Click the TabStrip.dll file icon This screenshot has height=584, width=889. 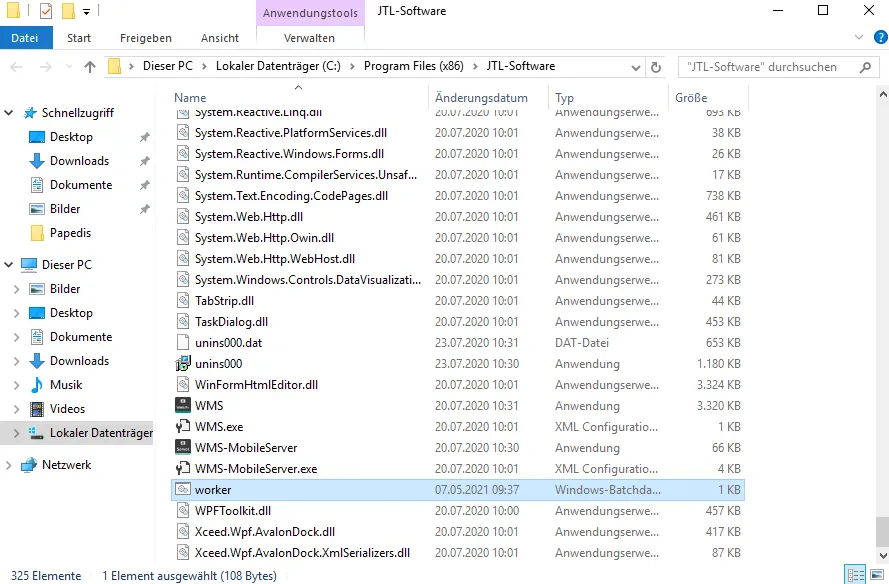pyautogui.click(x=183, y=301)
